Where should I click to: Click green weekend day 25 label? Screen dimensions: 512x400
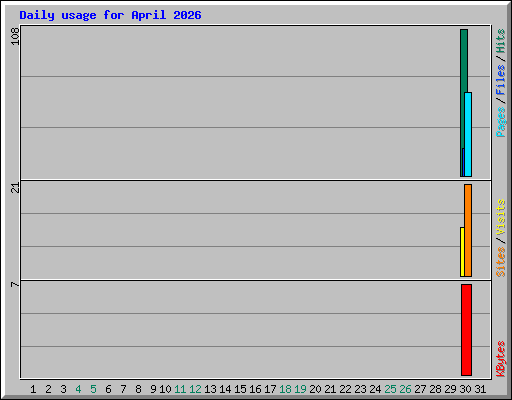click(390, 389)
